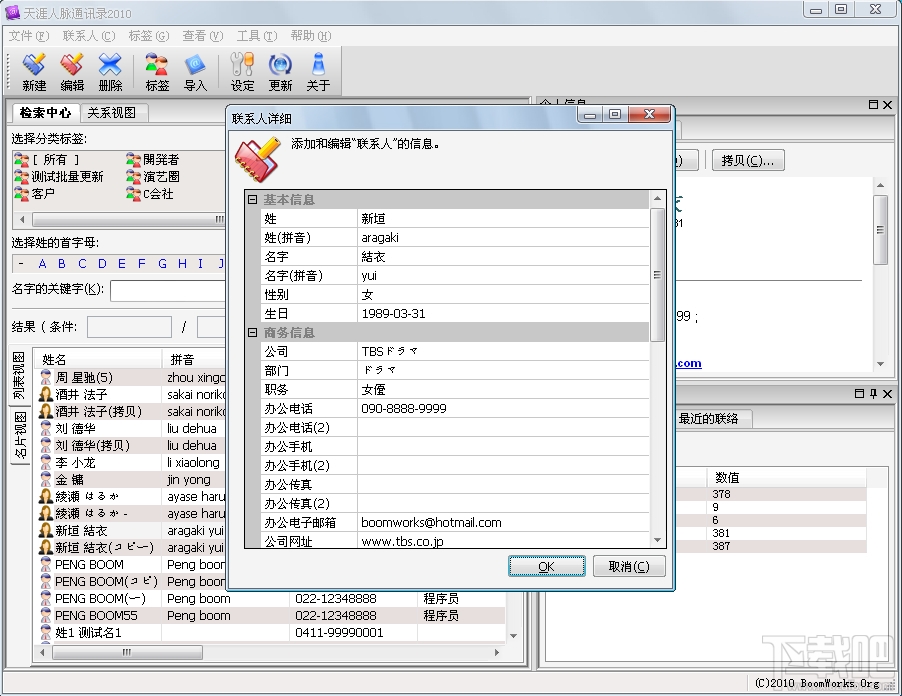Click the avatar icon of 周 星驰(5)
902x696 pixels.
[46, 377]
